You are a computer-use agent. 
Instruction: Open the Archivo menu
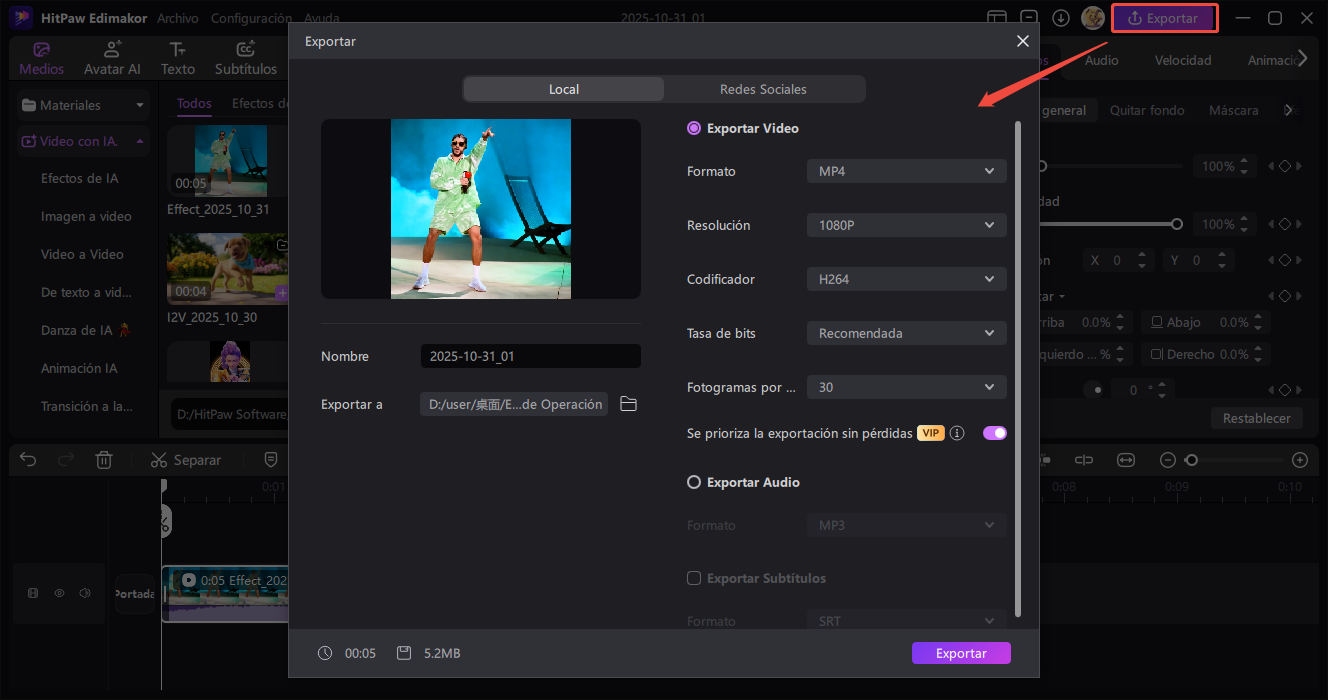(178, 18)
